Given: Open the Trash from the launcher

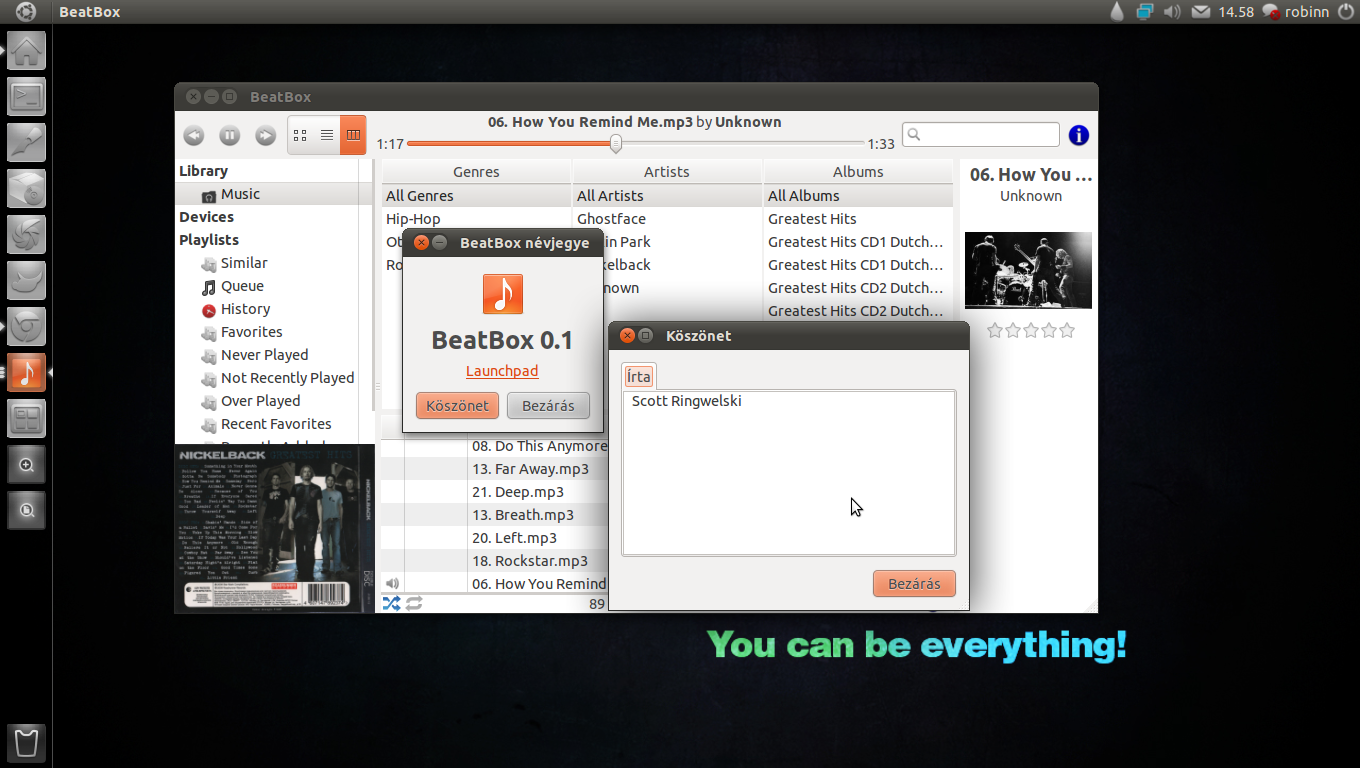Looking at the screenshot, I should coord(26,743).
